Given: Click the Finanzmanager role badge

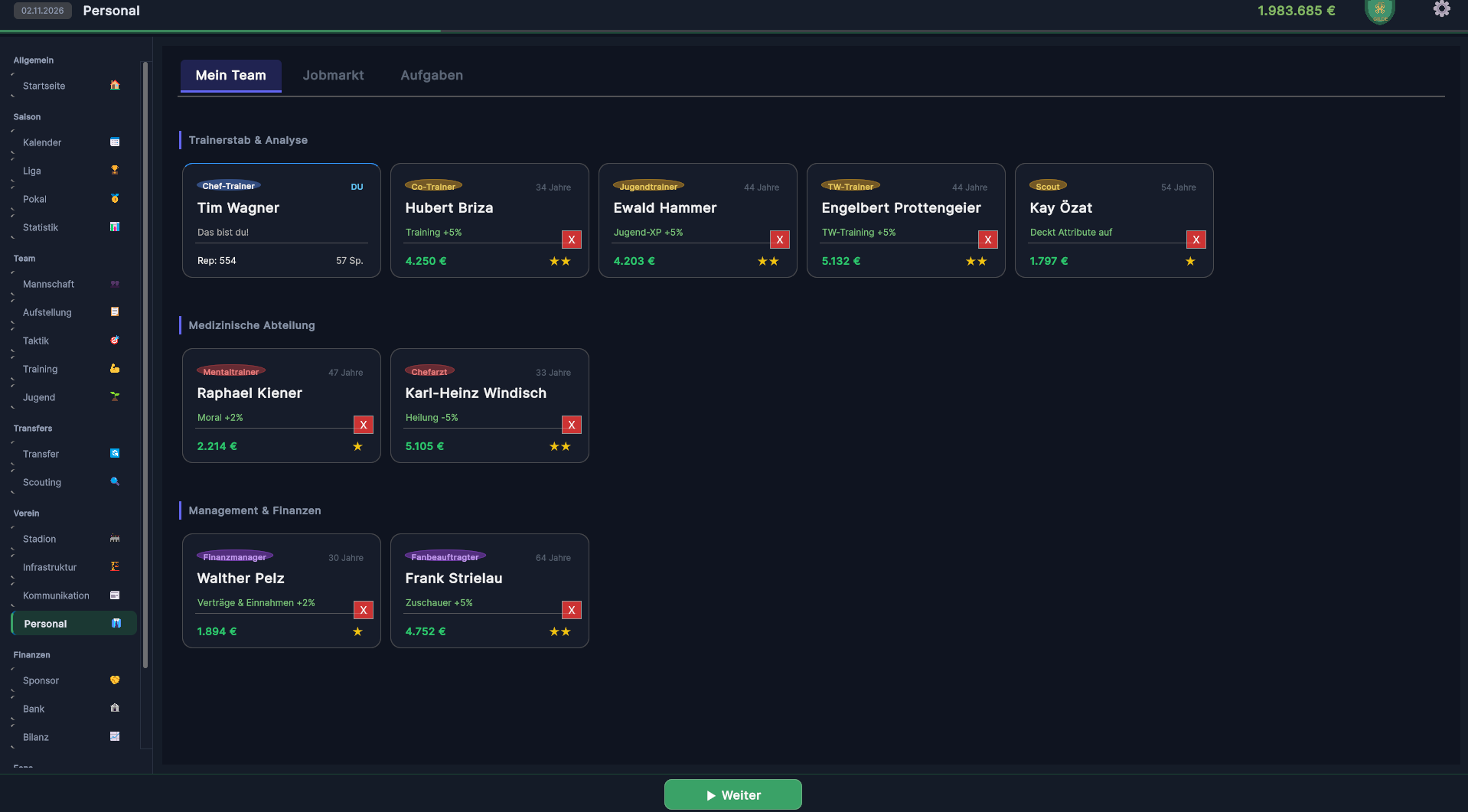Looking at the screenshot, I should point(235,556).
